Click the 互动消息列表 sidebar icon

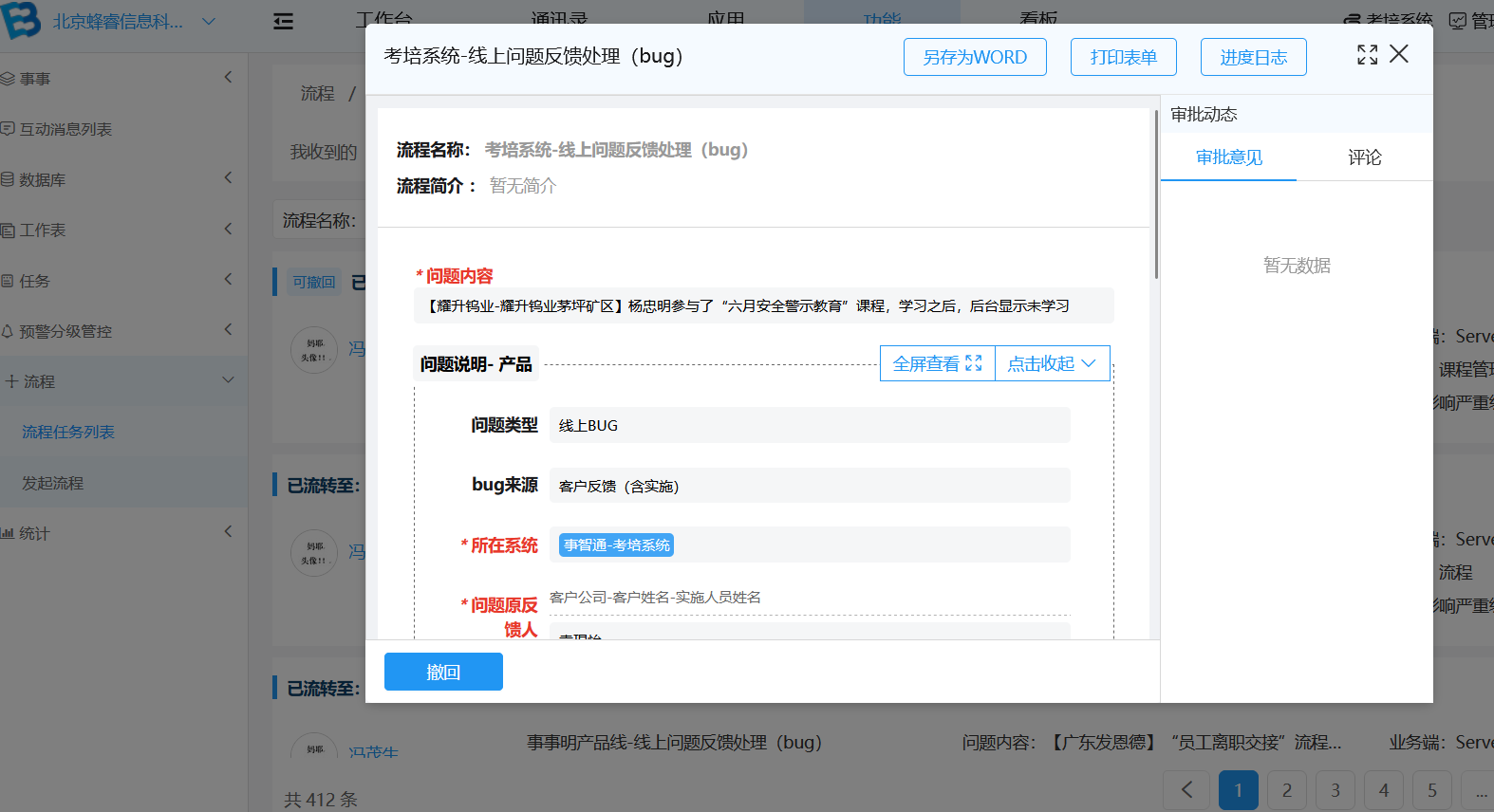[8, 128]
